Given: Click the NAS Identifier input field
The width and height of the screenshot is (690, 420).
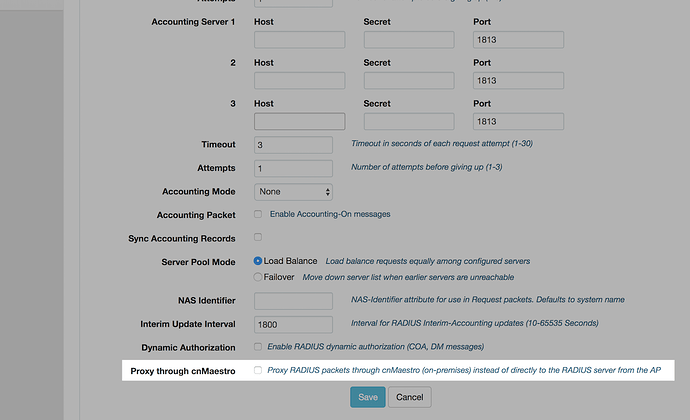Looking at the screenshot, I should (293, 301).
